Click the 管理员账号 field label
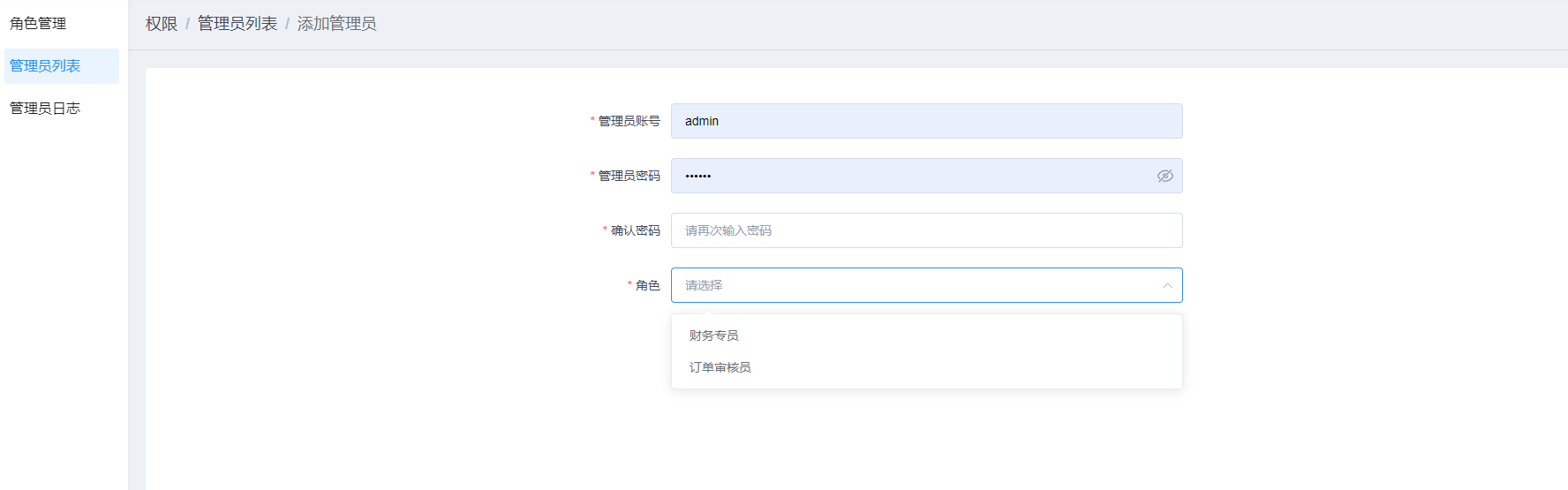1568x490 pixels. 629,121
